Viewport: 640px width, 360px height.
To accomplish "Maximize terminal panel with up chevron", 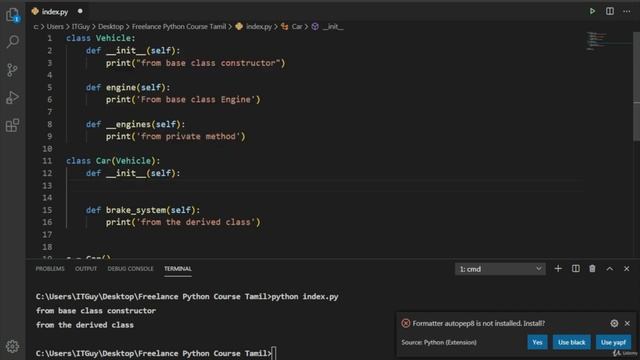I will (x=609, y=269).
